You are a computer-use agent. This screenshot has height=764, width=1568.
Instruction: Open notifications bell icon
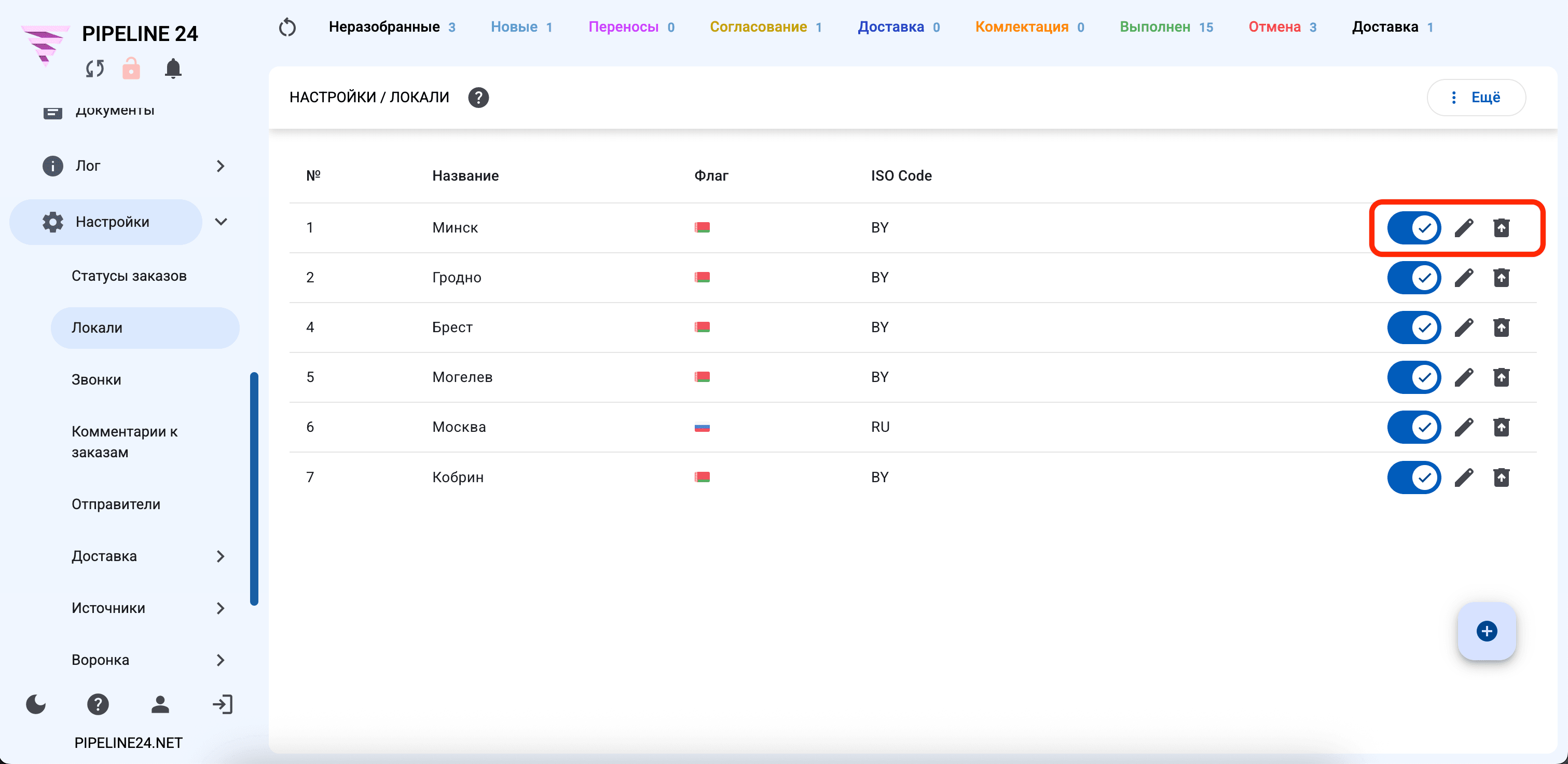(x=173, y=68)
